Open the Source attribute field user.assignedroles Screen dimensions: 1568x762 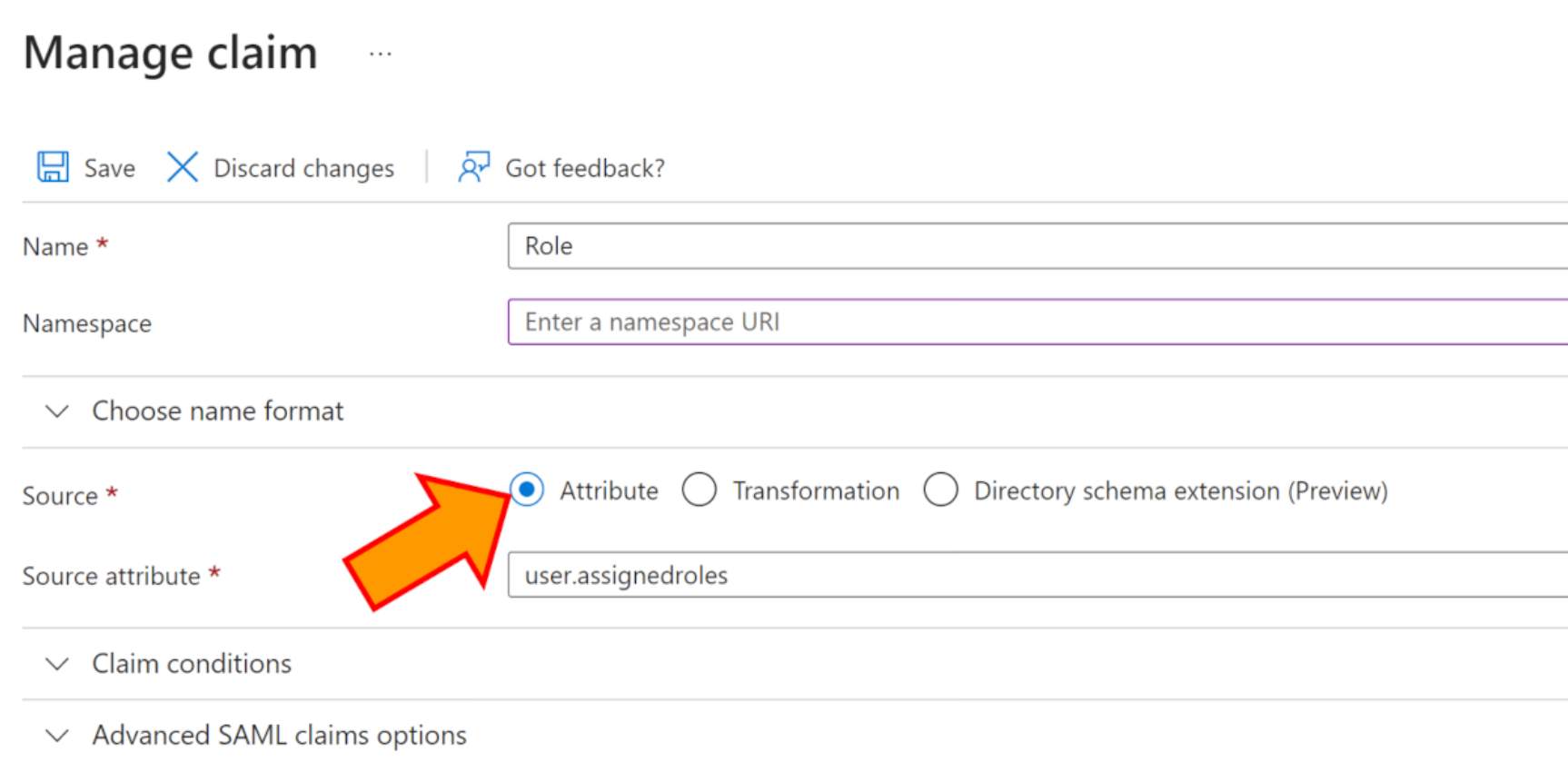click(x=1037, y=575)
